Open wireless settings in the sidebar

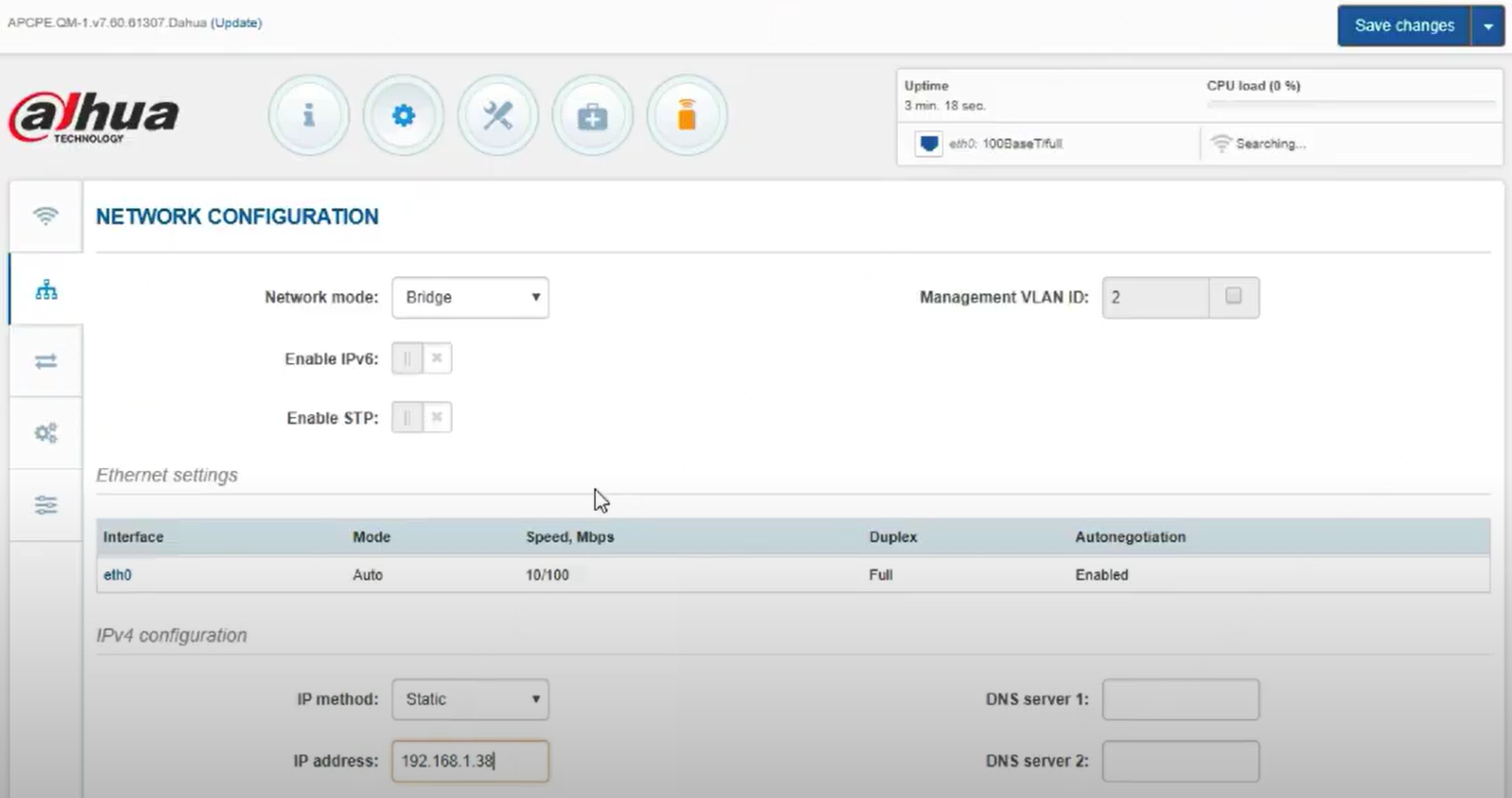(x=45, y=216)
